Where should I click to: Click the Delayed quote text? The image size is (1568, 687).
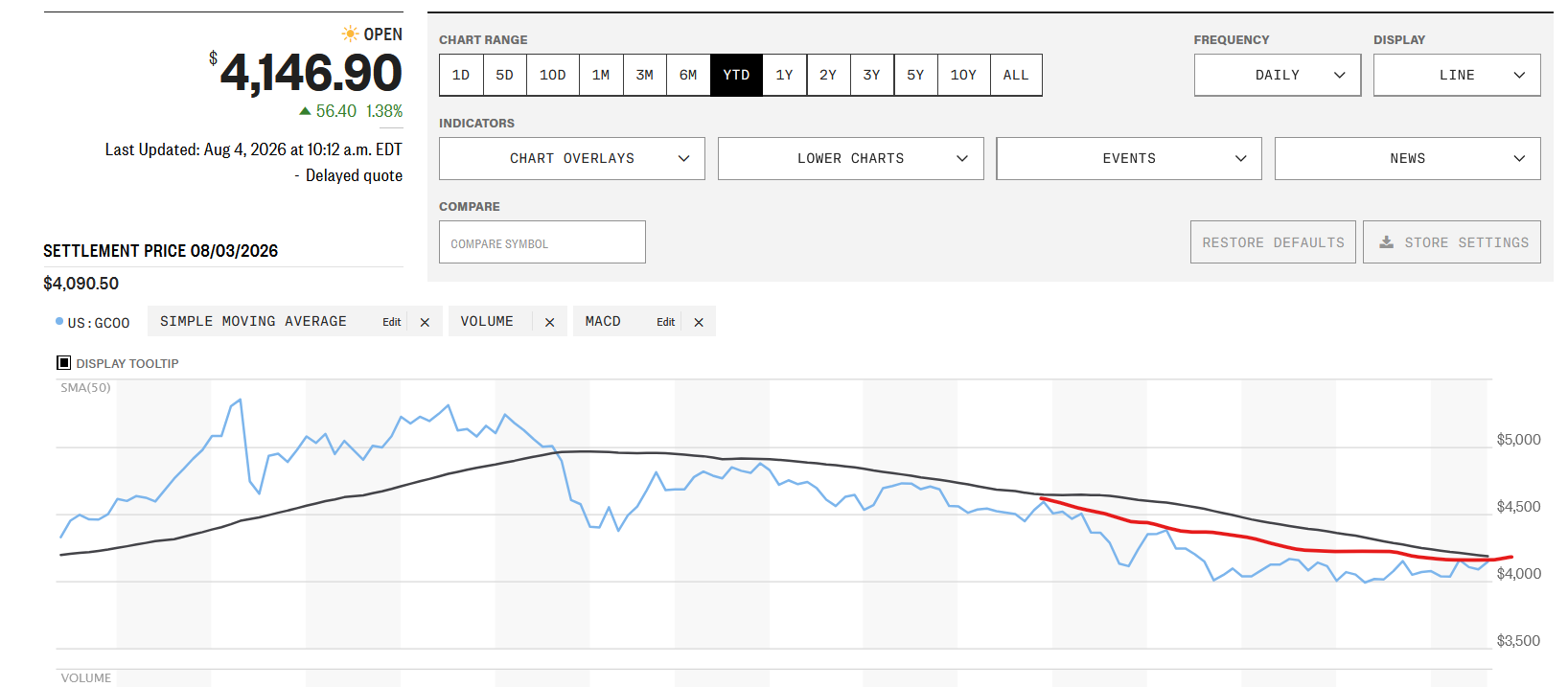[x=354, y=175]
